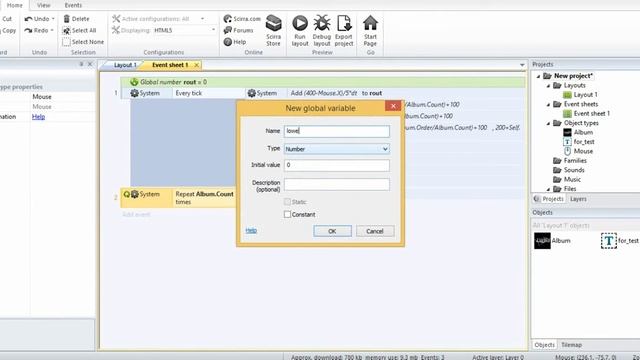640x360 pixels.
Task: Click the Cut command
Action: (7, 19)
